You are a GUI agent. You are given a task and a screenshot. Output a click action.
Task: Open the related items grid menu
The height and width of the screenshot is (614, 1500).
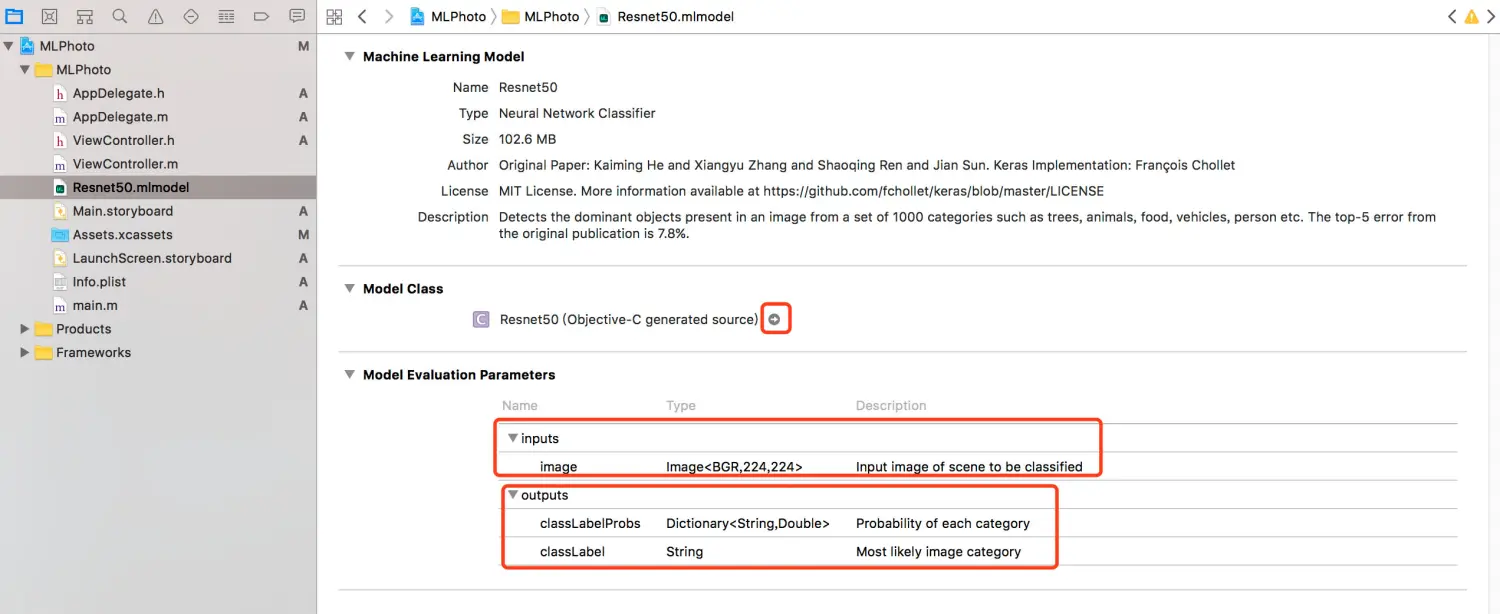pyautogui.click(x=335, y=16)
